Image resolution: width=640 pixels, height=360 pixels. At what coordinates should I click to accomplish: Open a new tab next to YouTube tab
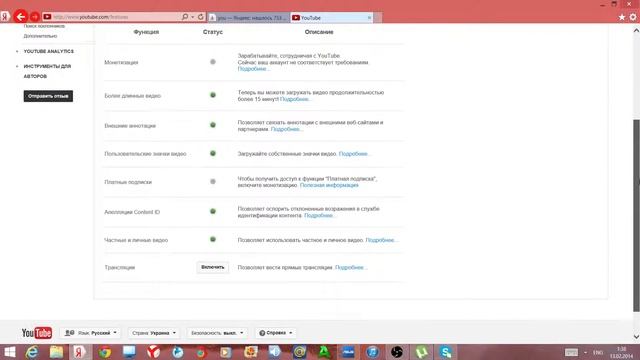click(x=378, y=18)
